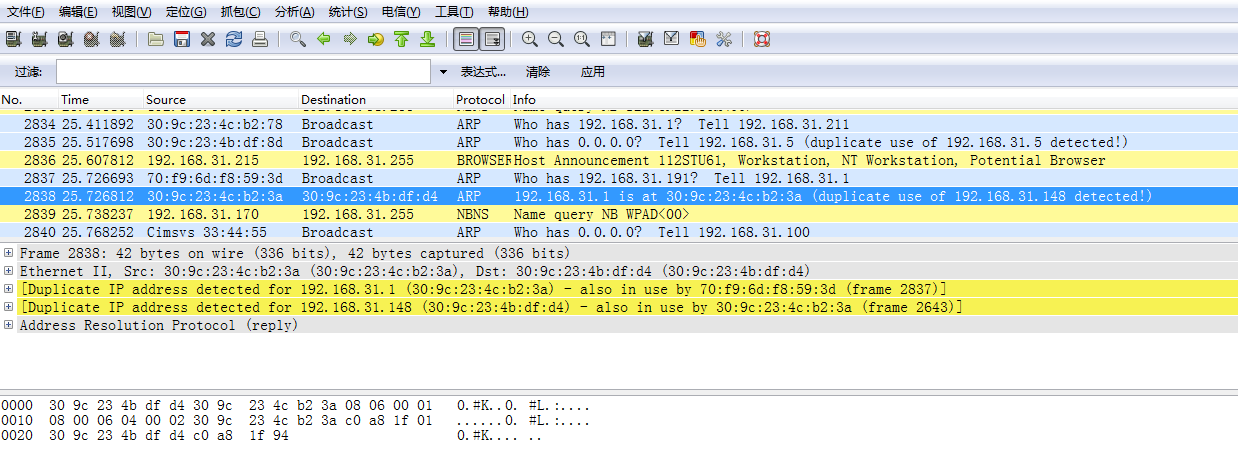
Task: Open the 文件(F) menu
Action: tap(26, 12)
